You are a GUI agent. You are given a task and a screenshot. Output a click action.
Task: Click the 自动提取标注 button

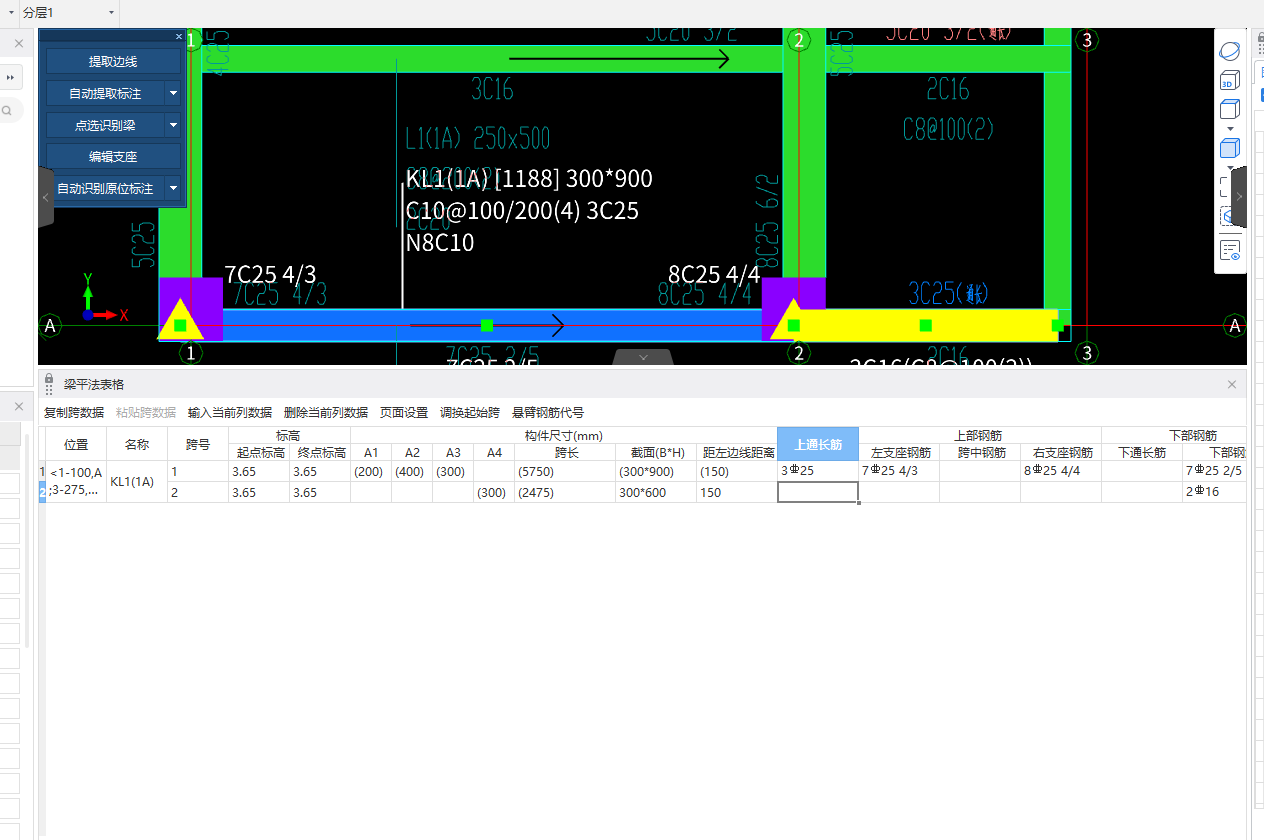pos(105,93)
